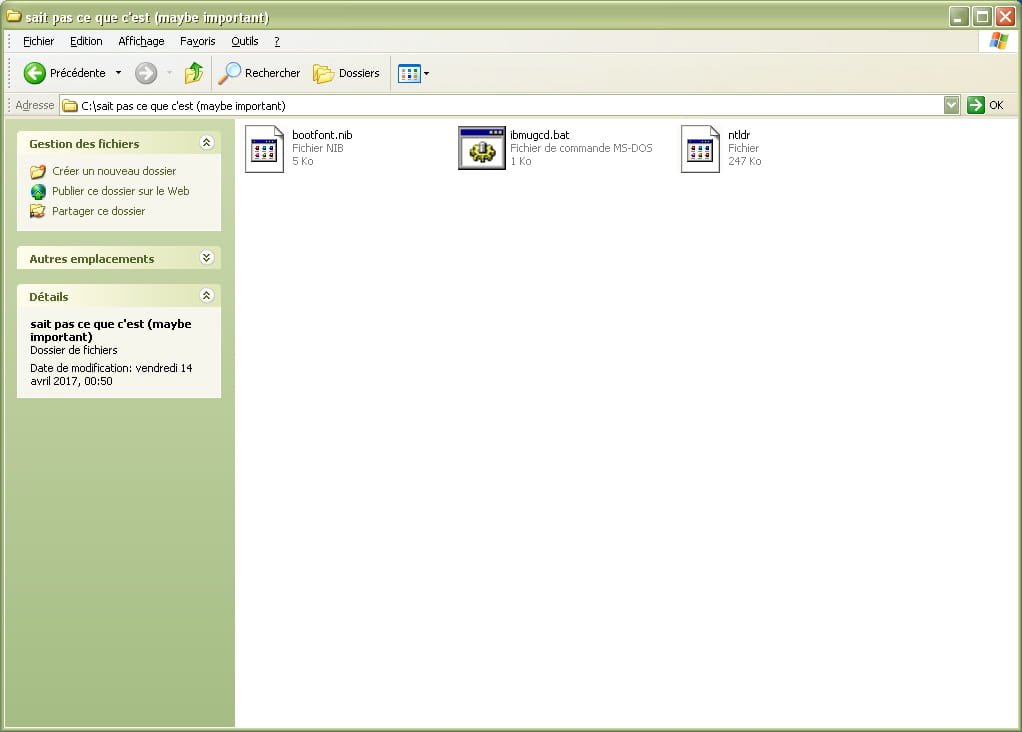Collapse the Gestion des fichiers panel
The height and width of the screenshot is (732, 1022).
pyautogui.click(x=207, y=143)
